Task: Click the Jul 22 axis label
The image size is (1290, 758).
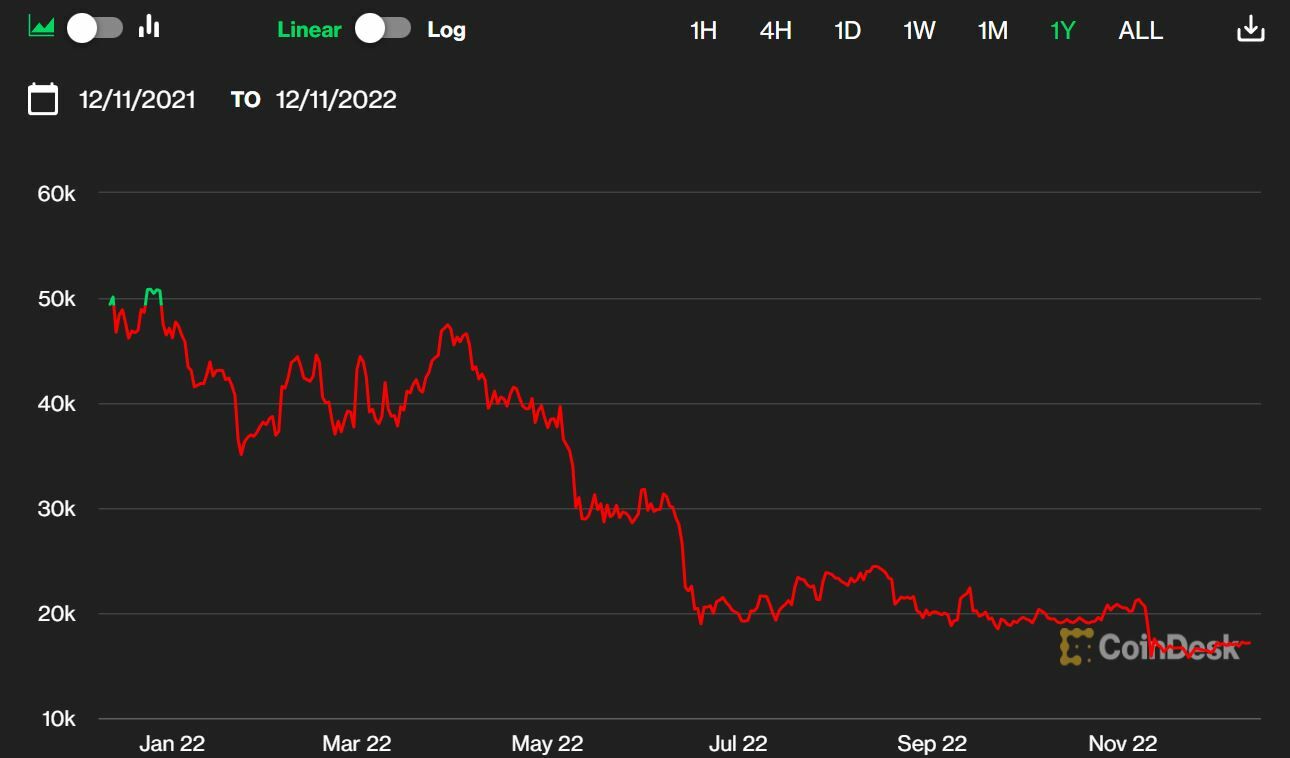Action: pos(738,743)
